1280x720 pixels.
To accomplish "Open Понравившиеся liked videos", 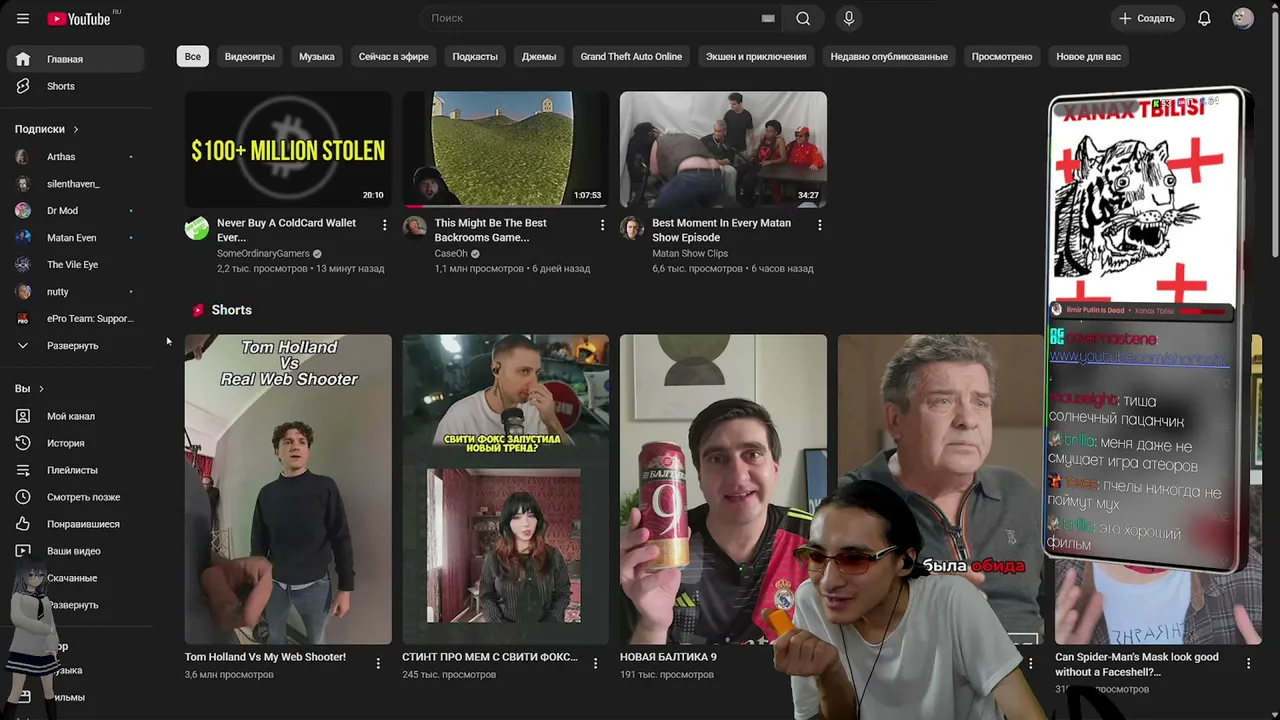I will pos(76,524).
